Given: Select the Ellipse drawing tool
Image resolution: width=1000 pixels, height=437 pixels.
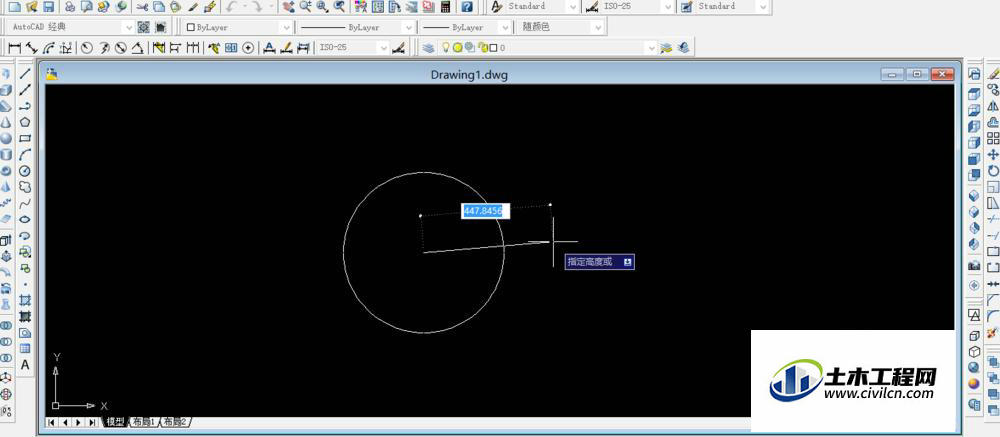Looking at the screenshot, I should pos(25,219).
